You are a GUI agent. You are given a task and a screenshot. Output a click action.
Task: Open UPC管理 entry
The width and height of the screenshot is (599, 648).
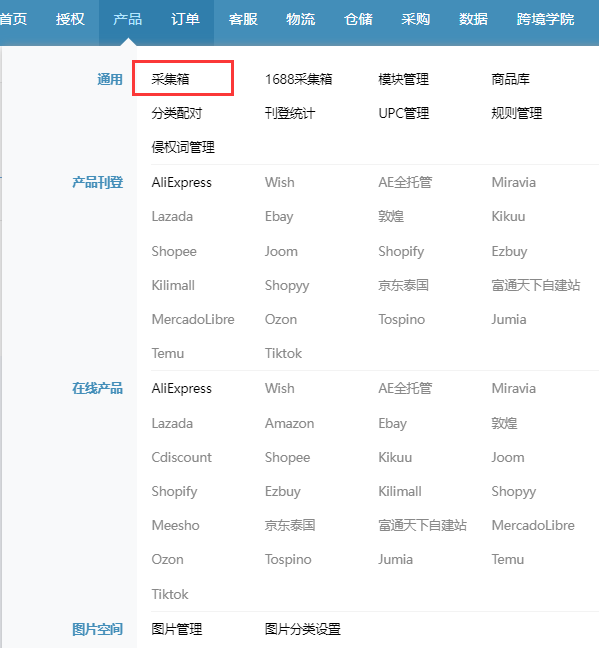click(403, 113)
